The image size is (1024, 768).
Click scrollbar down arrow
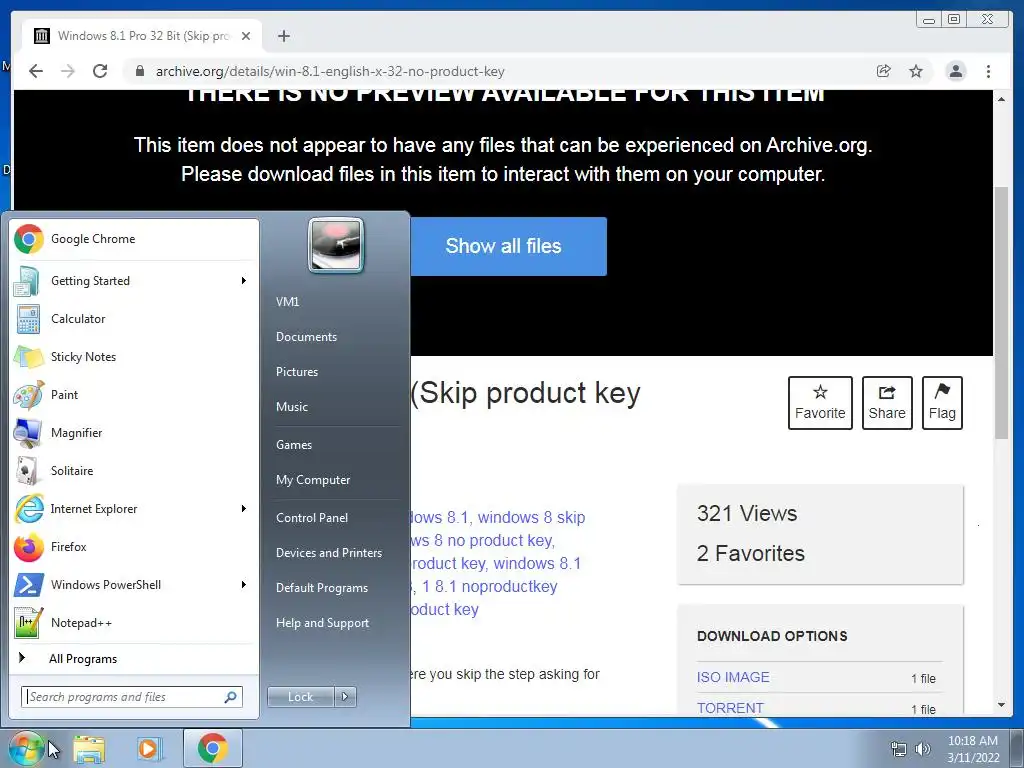pos(1001,705)
